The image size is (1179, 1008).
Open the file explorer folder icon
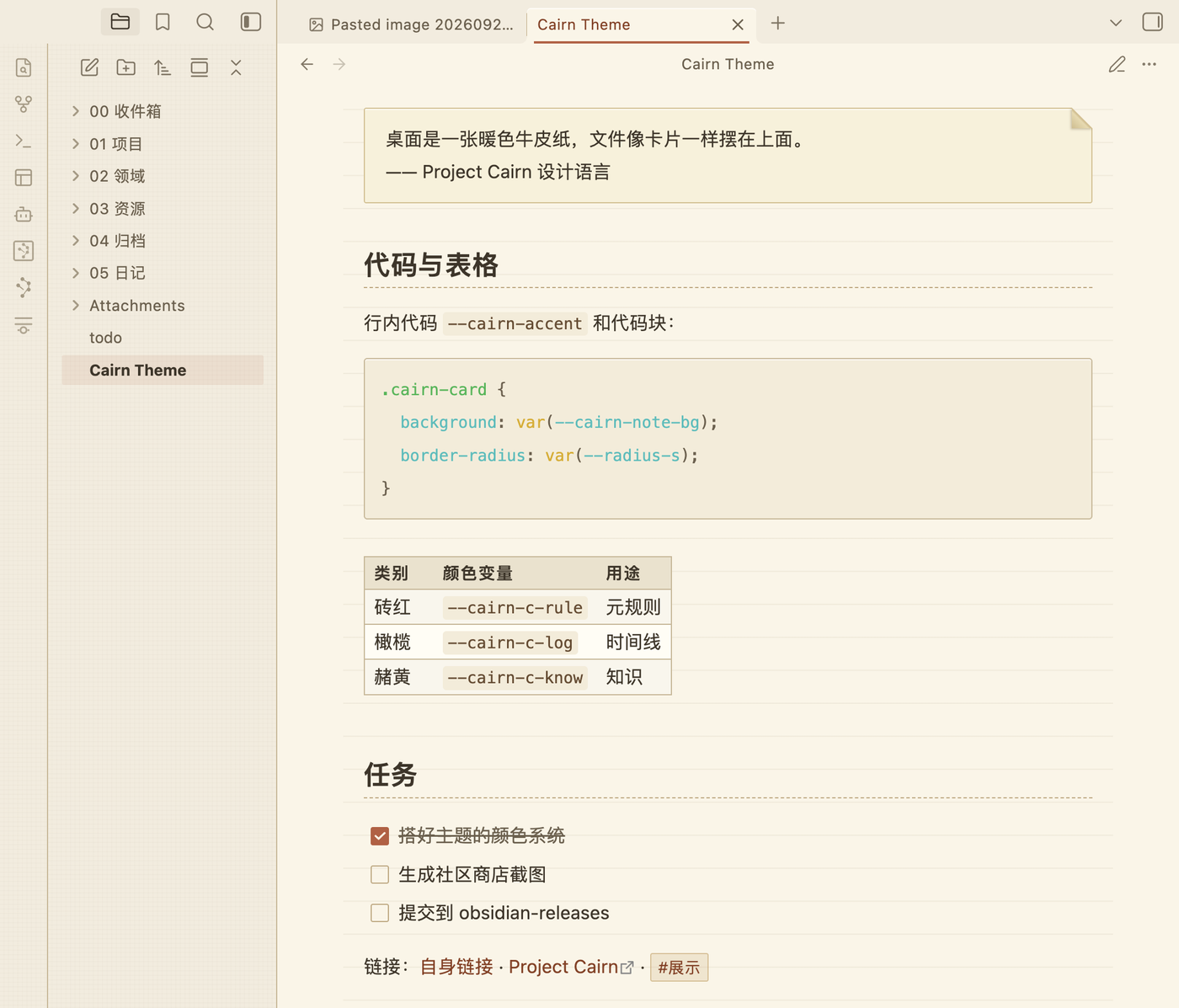click(120, 22)
